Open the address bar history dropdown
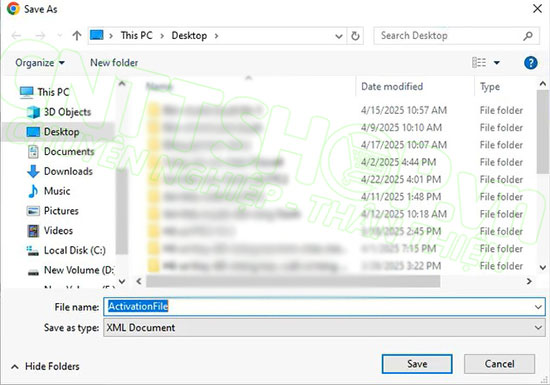 pyautogui.click(x=338, y=36)
